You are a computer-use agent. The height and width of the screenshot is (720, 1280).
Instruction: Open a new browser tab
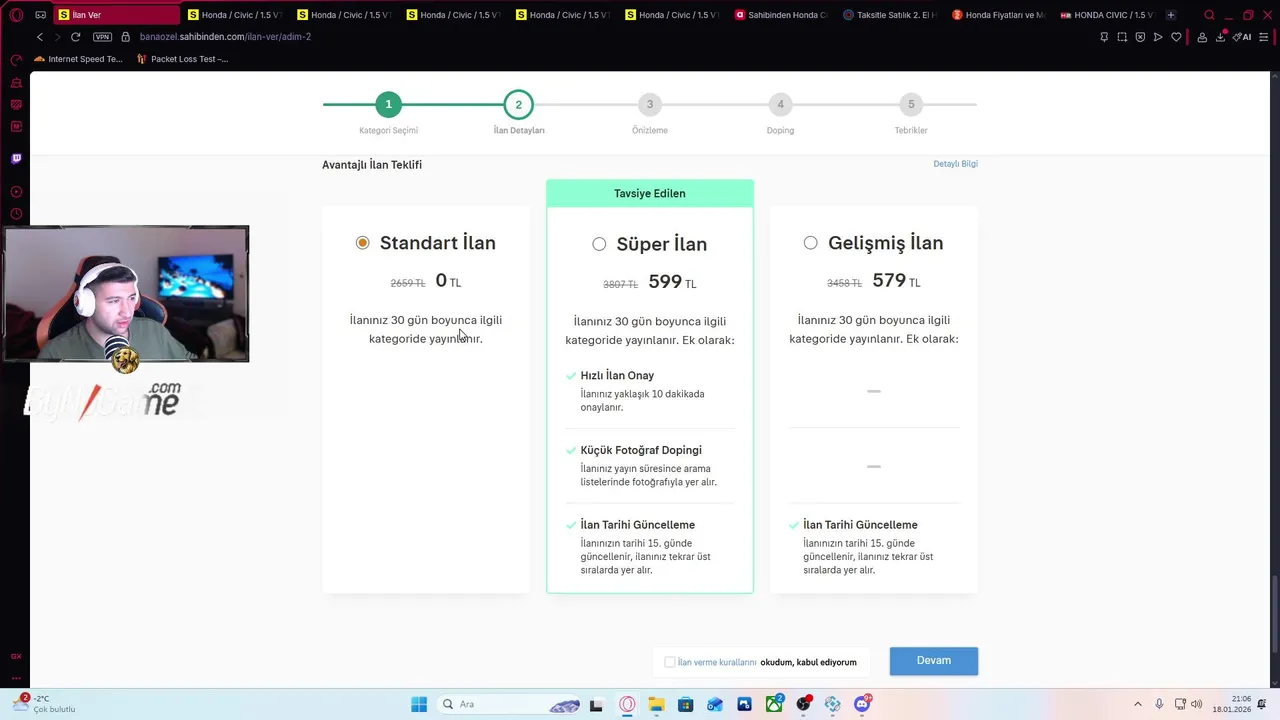(1171, 15)
